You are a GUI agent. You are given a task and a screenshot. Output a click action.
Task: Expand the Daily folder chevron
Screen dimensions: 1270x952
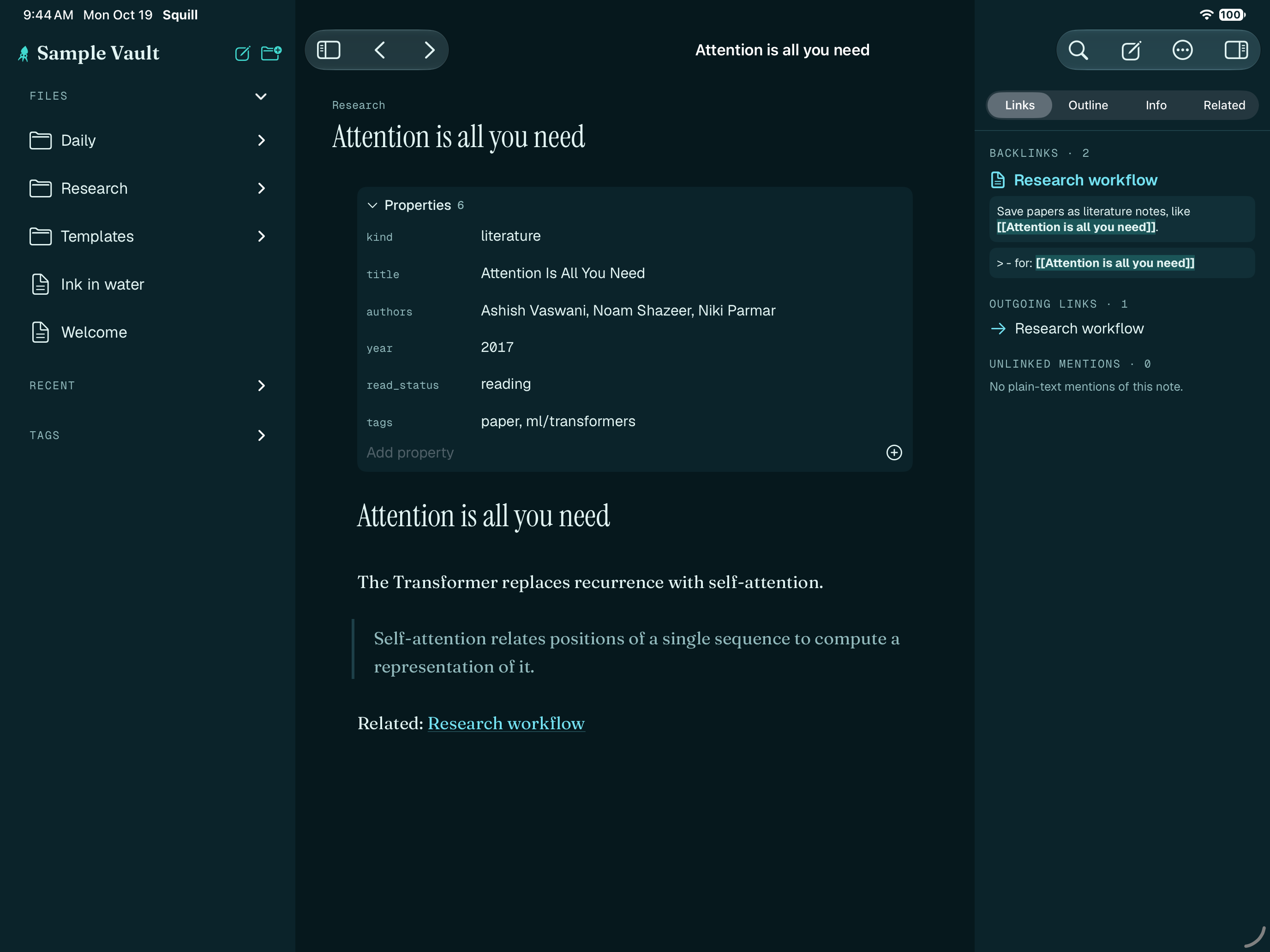coord(261,141)
